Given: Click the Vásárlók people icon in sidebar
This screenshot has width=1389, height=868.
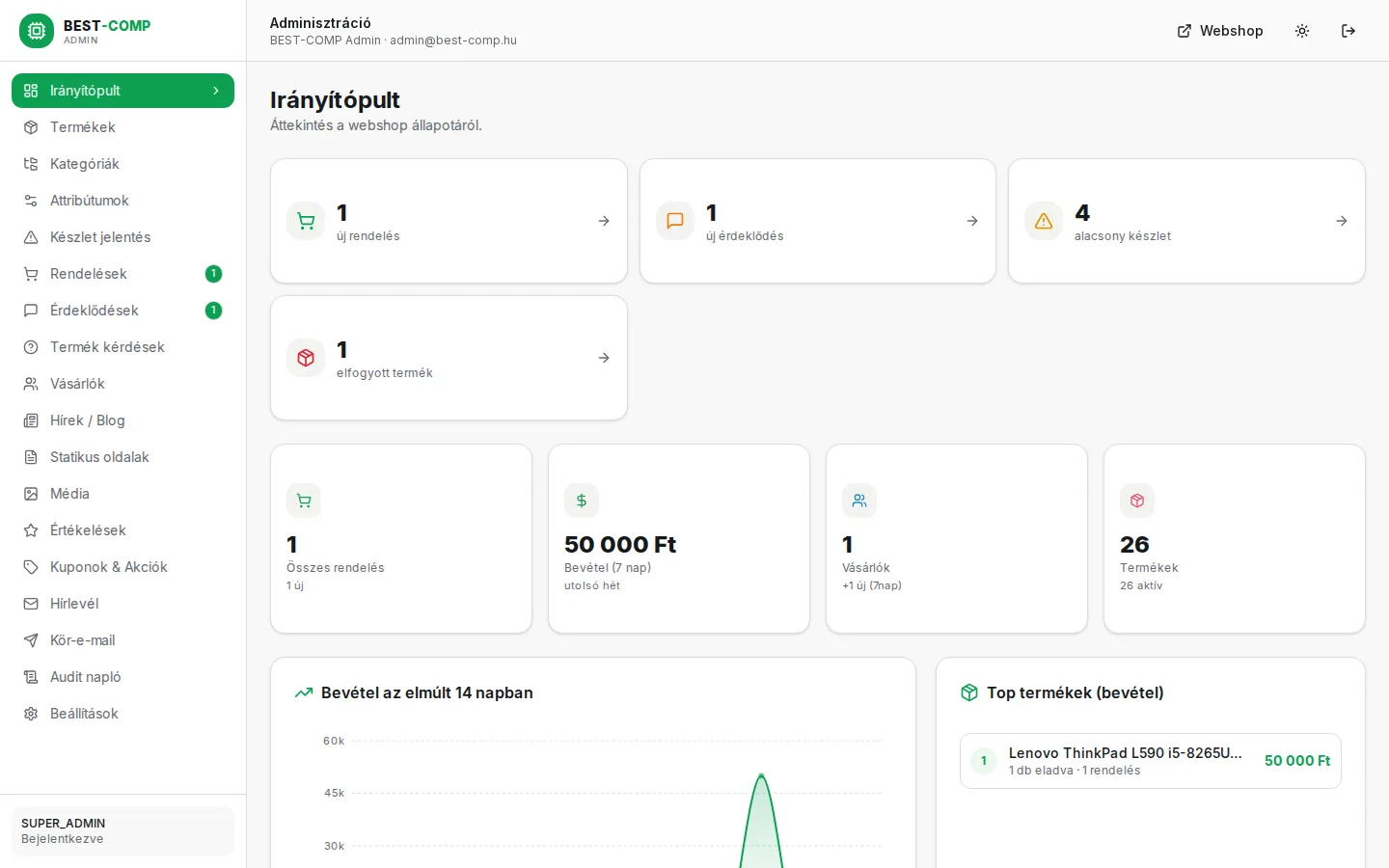Looking at the screenshot, I should coord(31,384).
